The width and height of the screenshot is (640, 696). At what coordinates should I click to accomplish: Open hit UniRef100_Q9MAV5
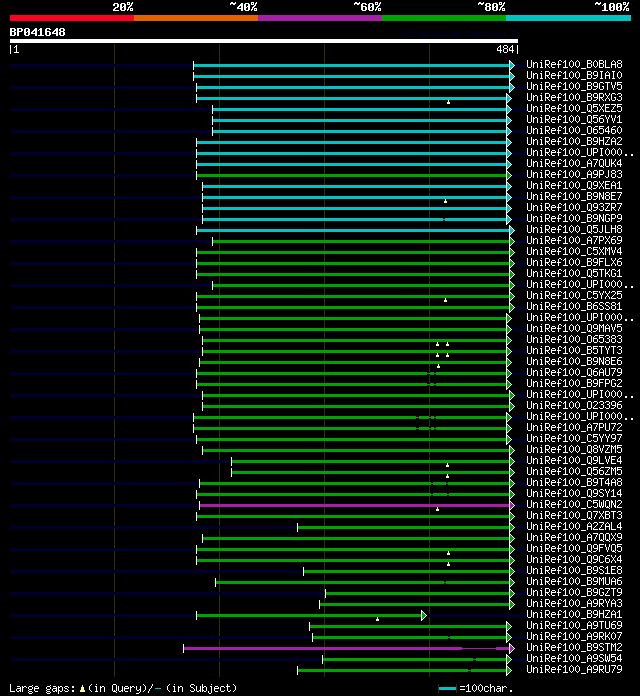point(574,328)
